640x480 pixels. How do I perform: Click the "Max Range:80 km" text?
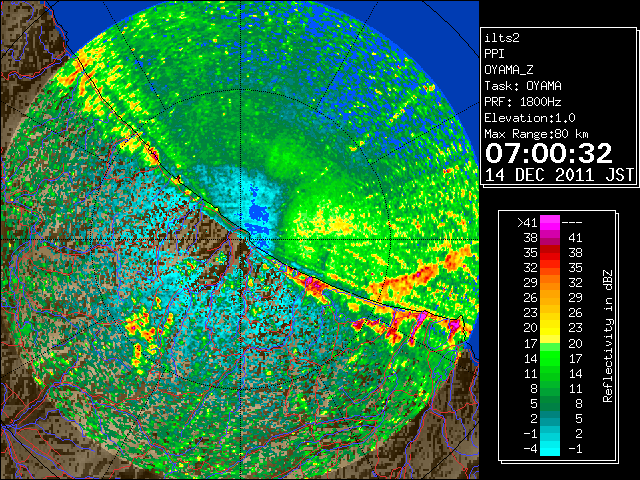pos(537,134)
